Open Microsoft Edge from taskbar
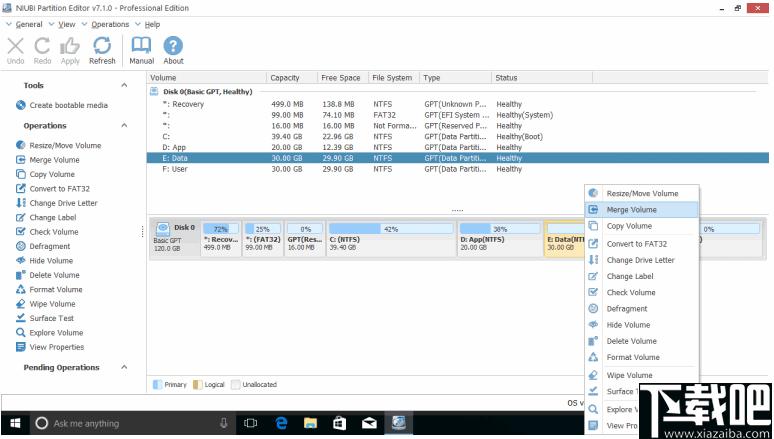774x439 pixels. pyautogui.click(x=281, y=423)
